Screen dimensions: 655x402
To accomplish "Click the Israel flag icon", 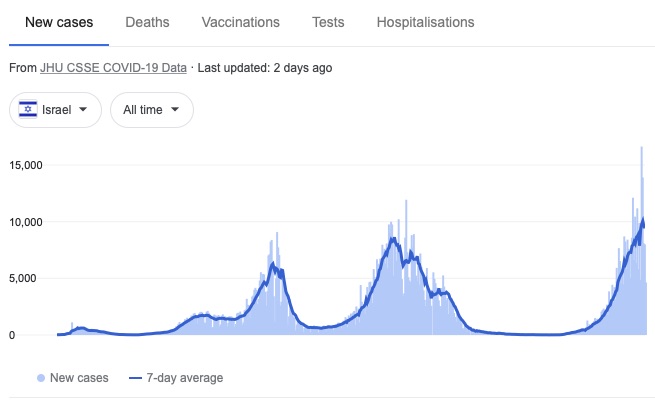I will (28, 109).
